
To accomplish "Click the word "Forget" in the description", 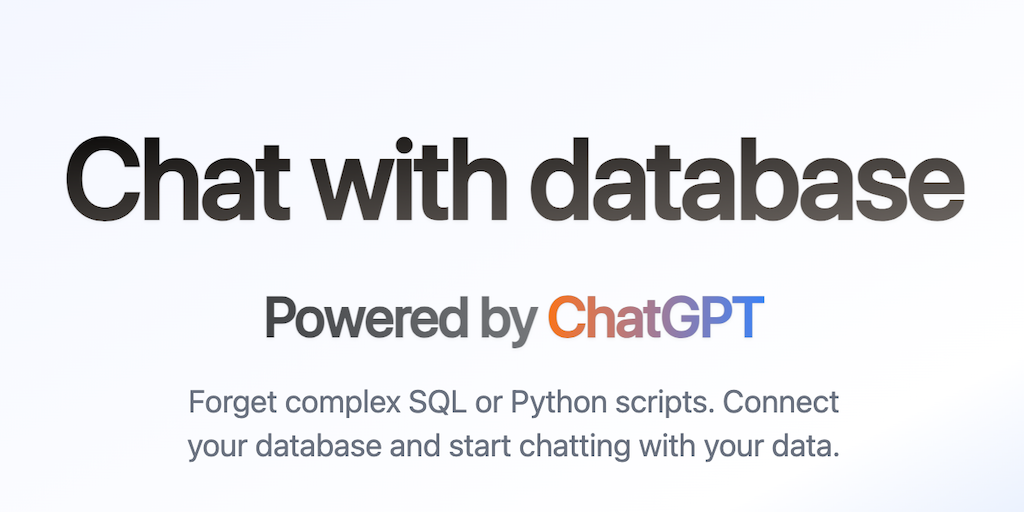I will pyautogui.click(x=231, y=403).
